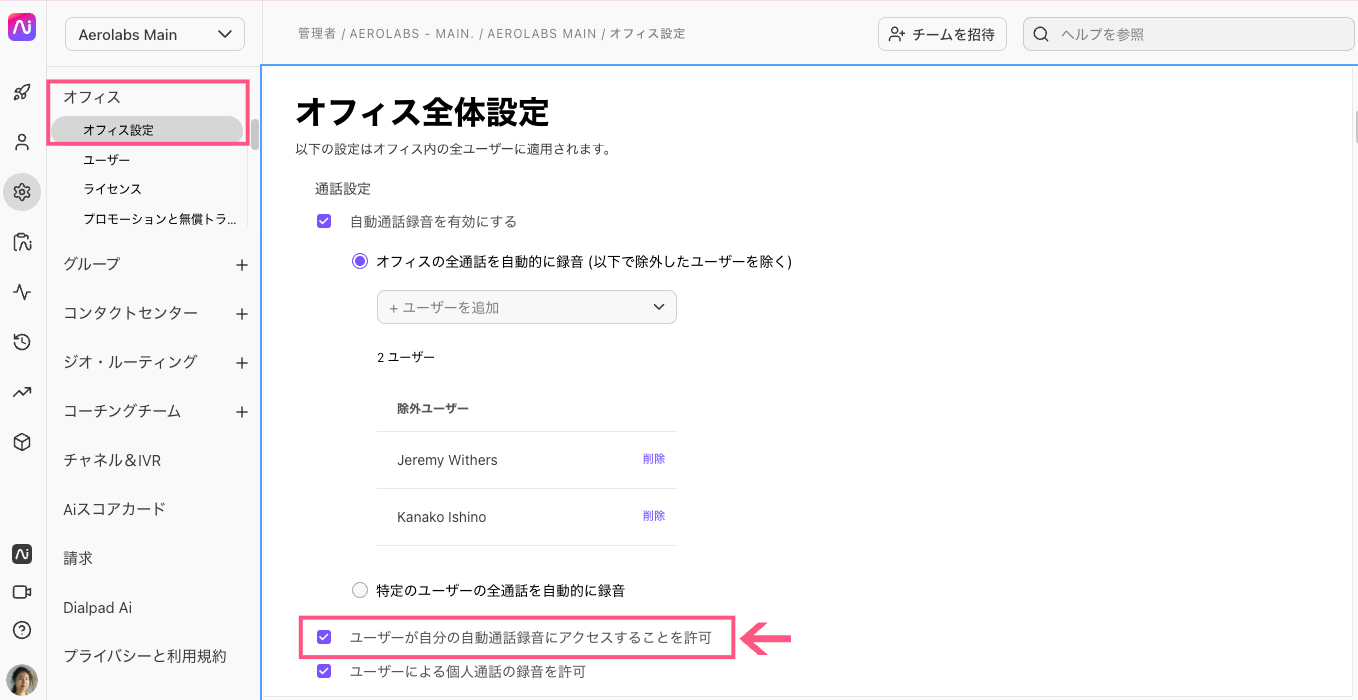Add geo routing with plus icon
This screenshot has width=1358, height=700.
pos(241,363)
